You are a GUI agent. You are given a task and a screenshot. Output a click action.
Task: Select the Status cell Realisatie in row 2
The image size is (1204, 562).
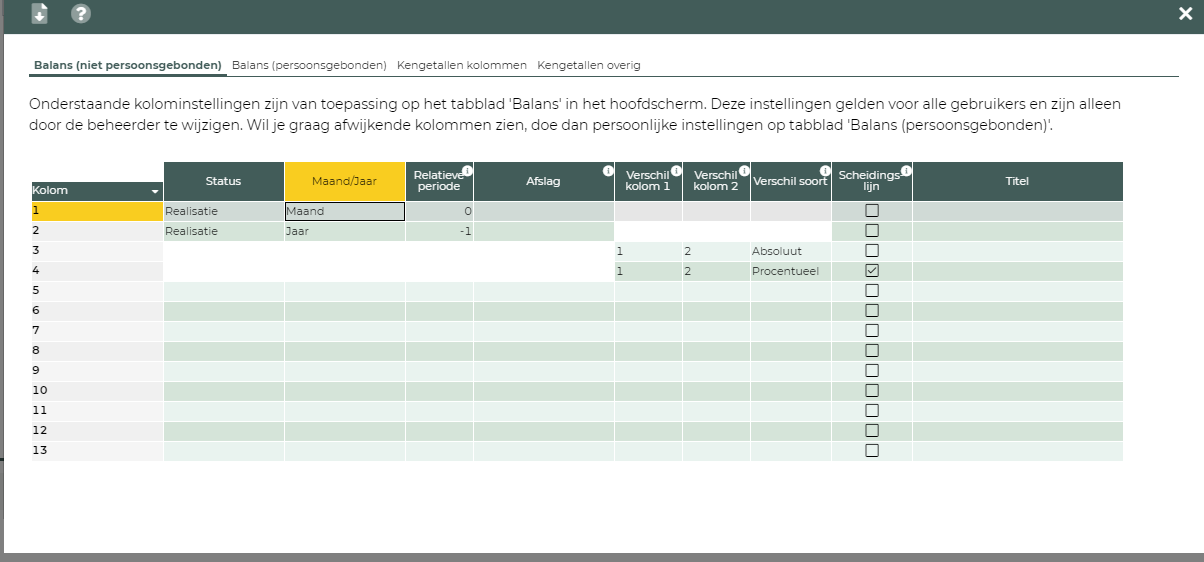point(224,231)
